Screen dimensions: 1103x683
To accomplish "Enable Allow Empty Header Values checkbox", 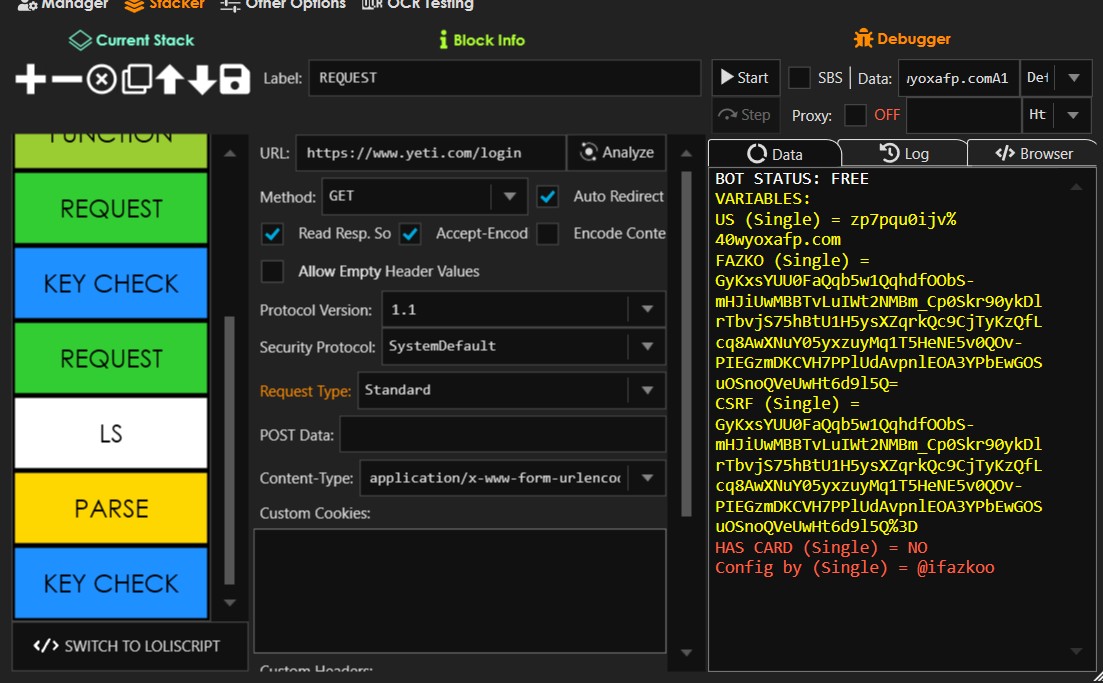I will pyautogui.click(x=271, y=271).
